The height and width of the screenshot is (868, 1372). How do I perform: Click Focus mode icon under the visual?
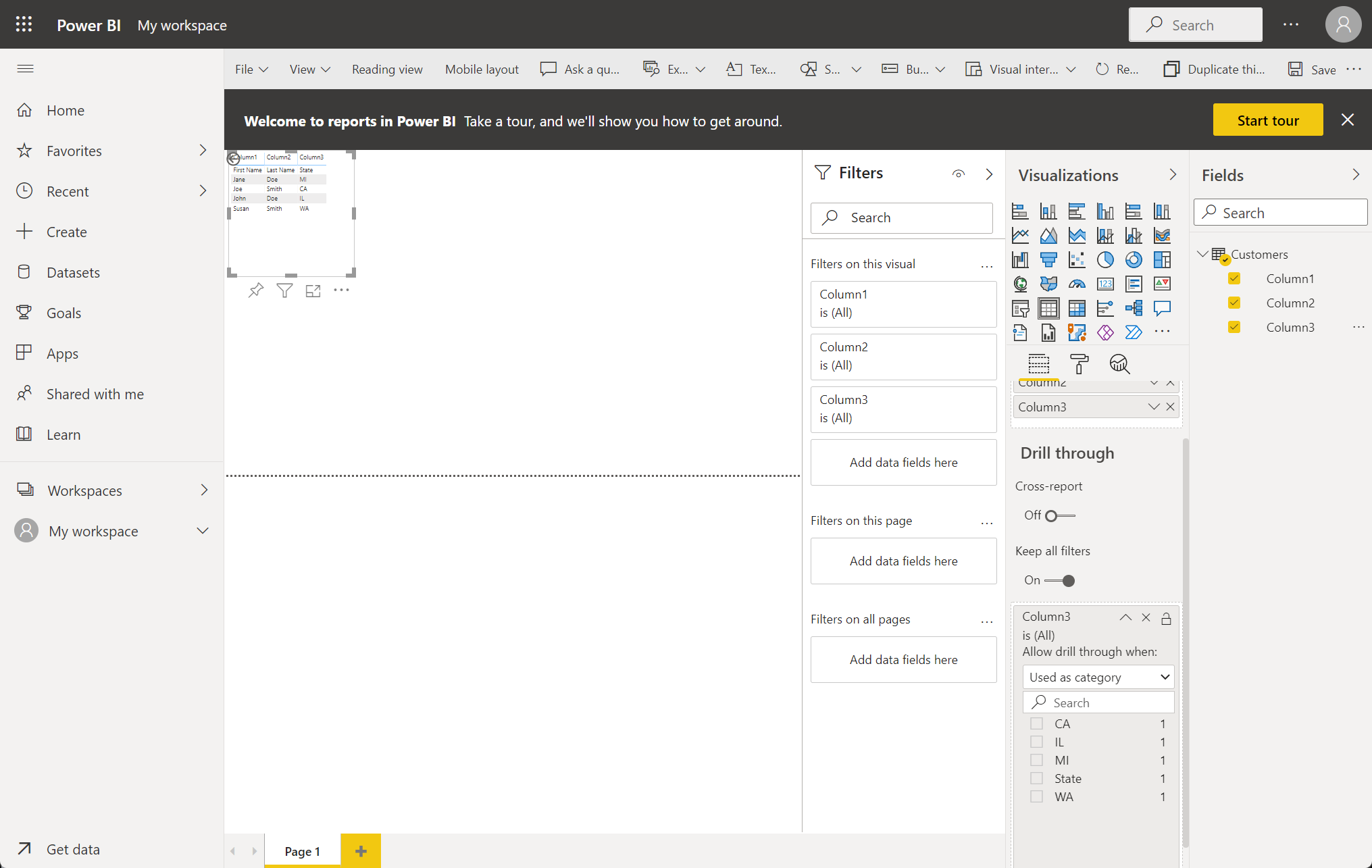(x=313, y=290)
